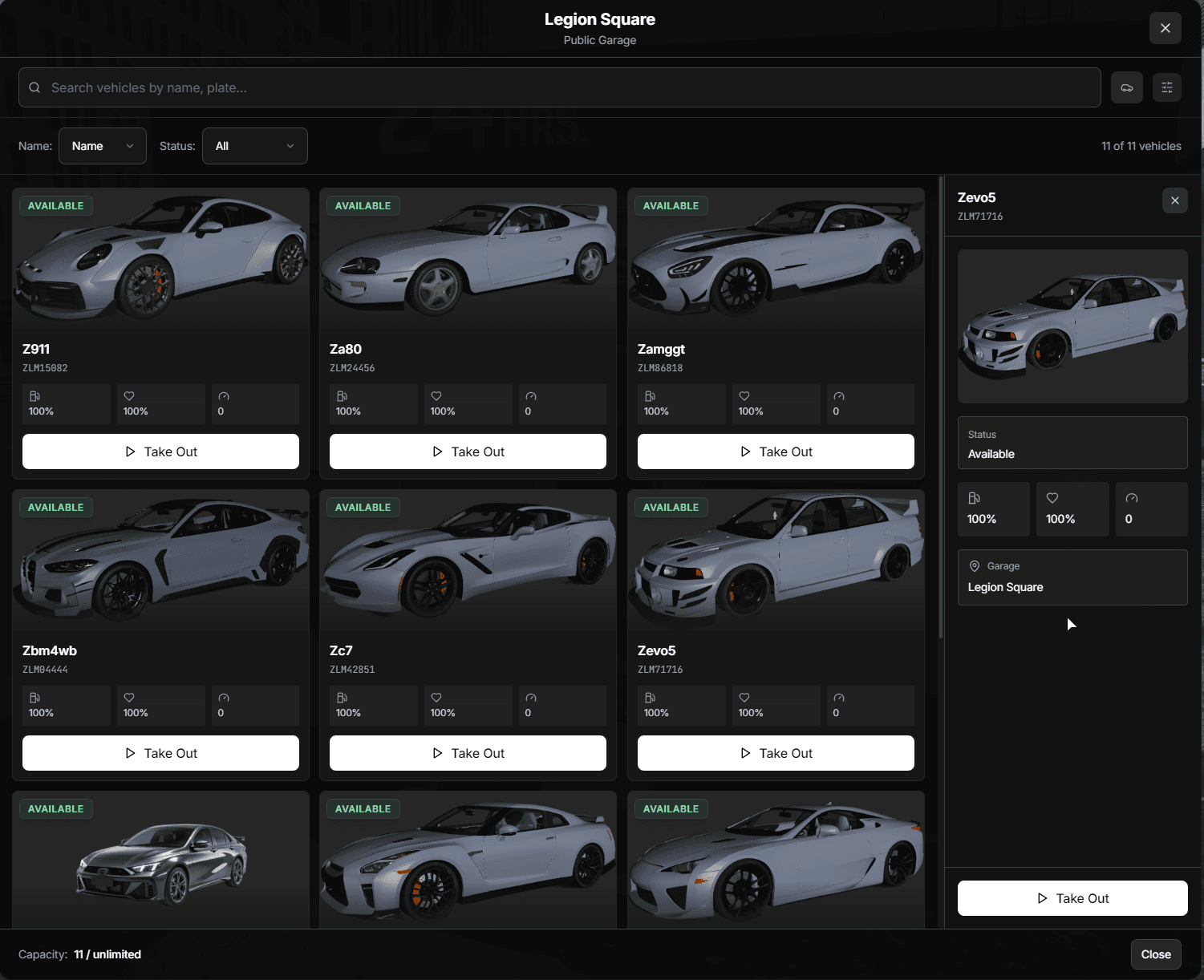Select the Zamggt car image
This screenshot has width=1204, height=980.
click(776, 259)
